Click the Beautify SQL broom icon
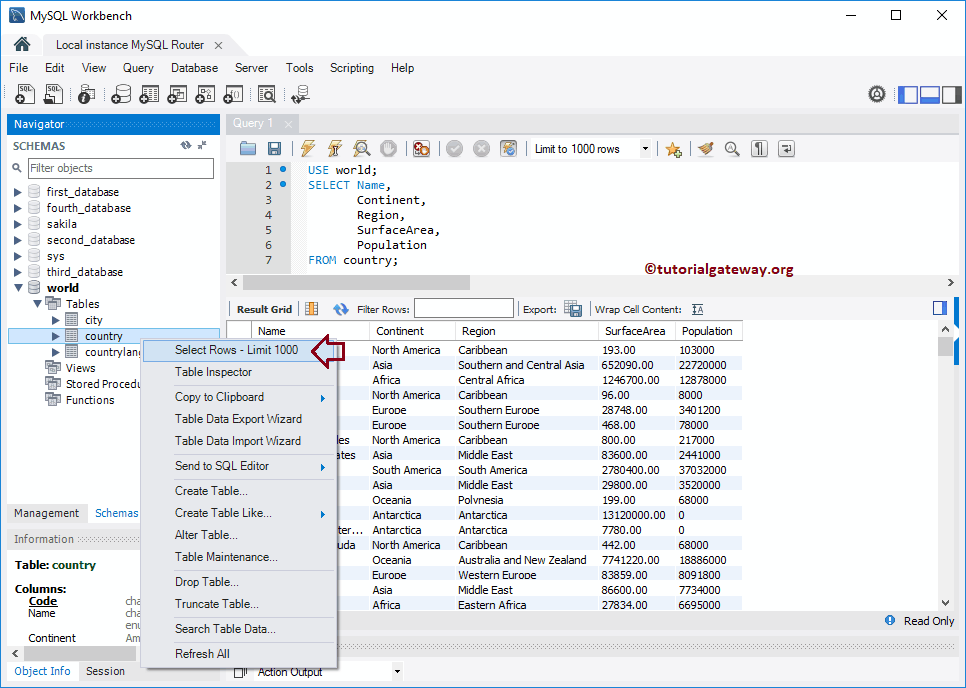The height and width of the screenshot is (688, 966). coord(706,148)
